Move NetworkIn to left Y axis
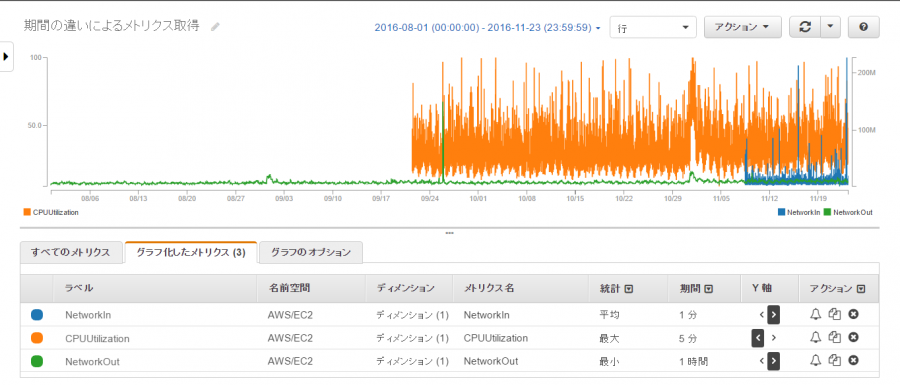Image resolution: width=900 pixels, height=385 pixels. point(762,314)
